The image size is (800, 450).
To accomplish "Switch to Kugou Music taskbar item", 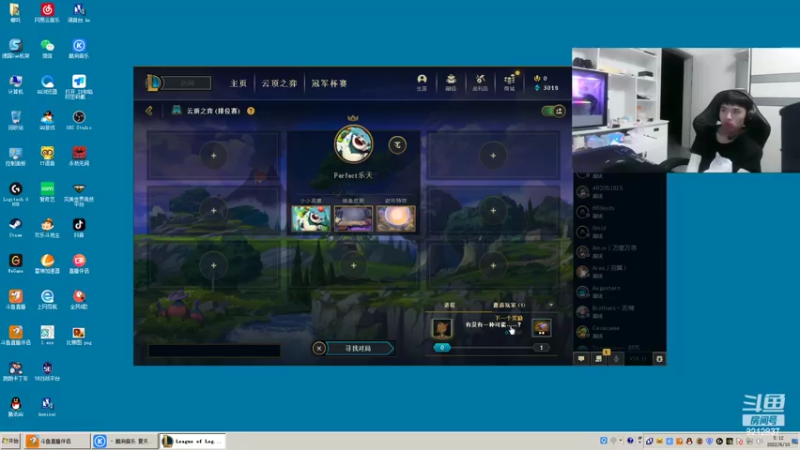I will [x=124, y=441].
